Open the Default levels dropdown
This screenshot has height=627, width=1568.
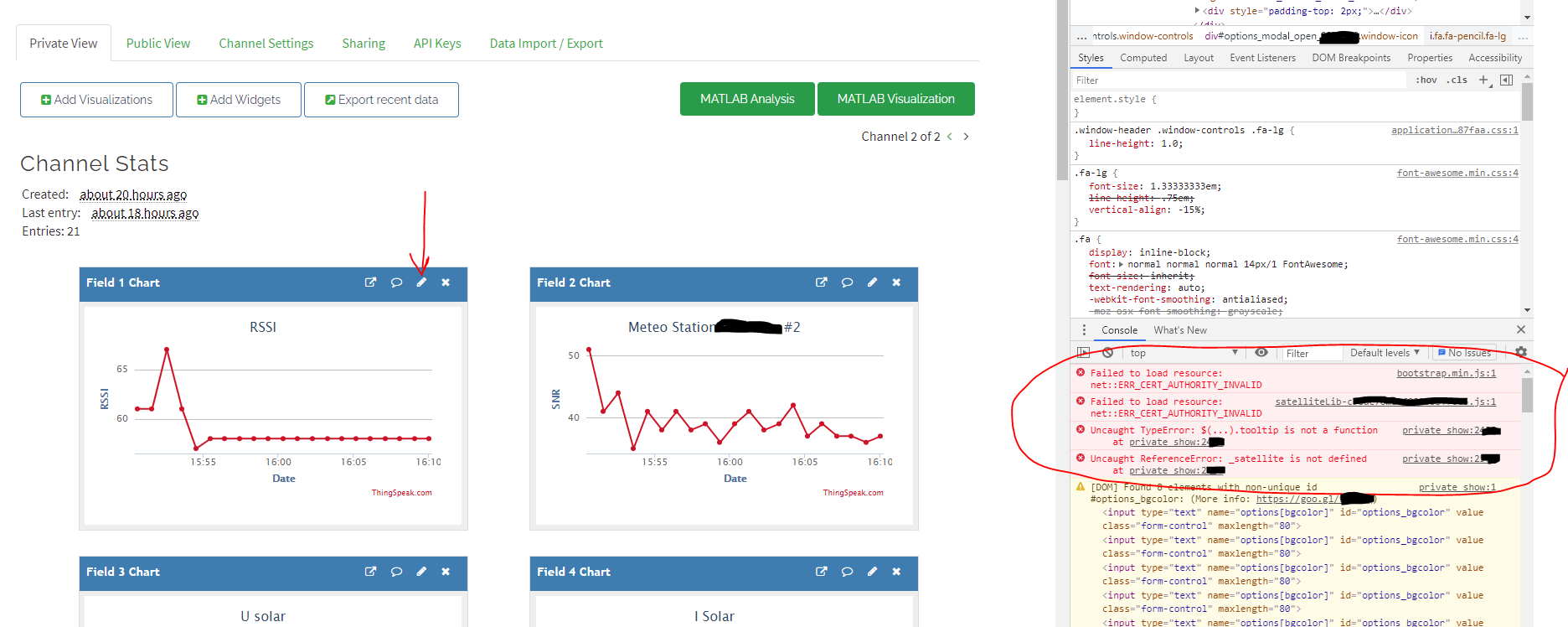(x=1384, y=353)
